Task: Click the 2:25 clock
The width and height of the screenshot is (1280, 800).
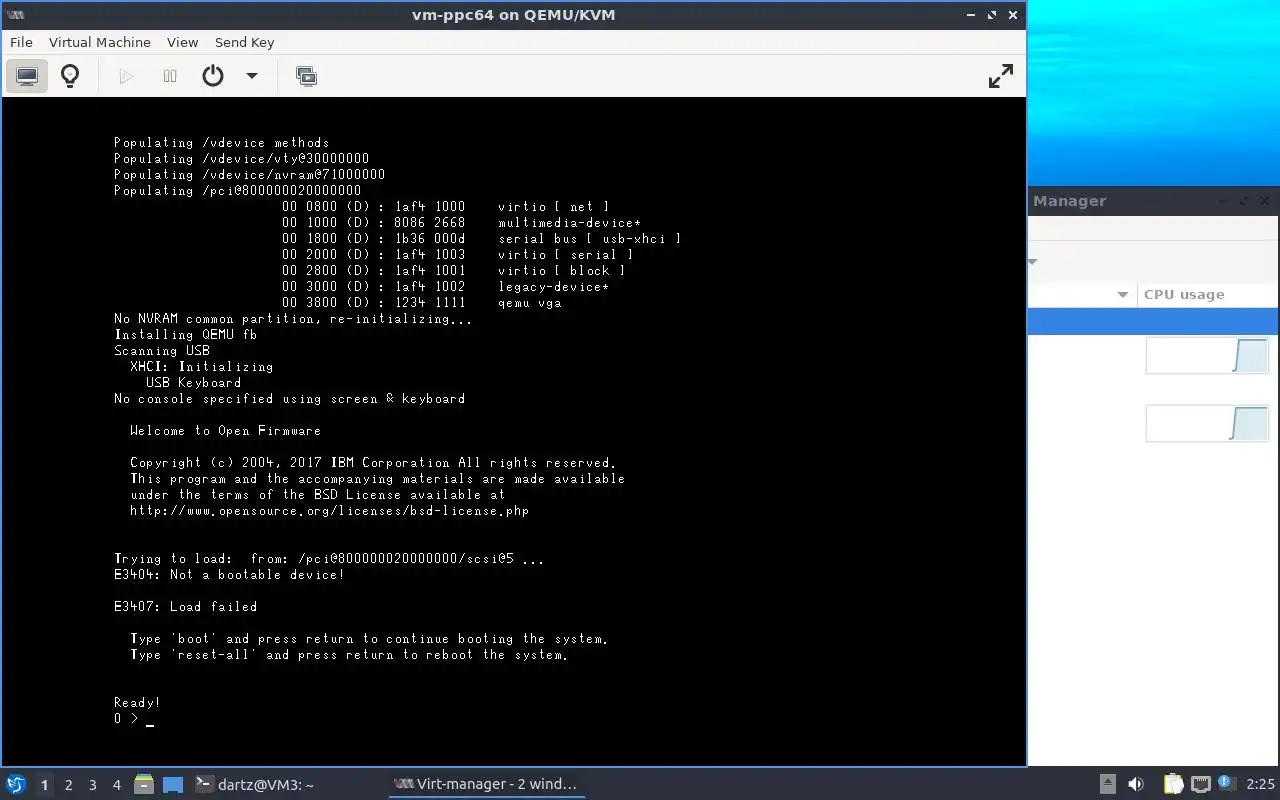Action: [1260, 785]
